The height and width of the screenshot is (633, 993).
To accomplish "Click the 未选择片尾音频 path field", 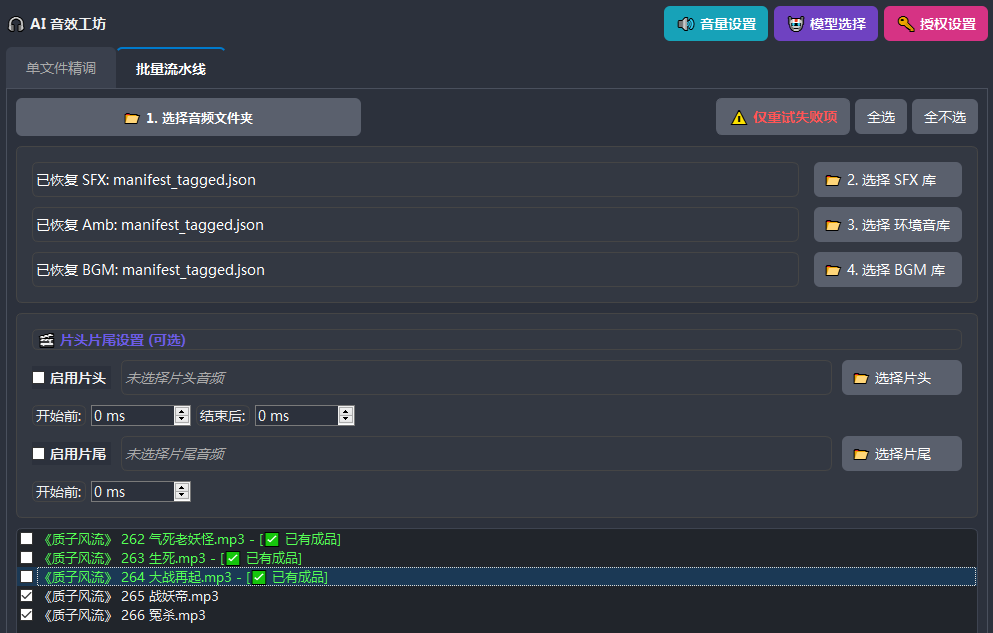I will coord(476,454).
